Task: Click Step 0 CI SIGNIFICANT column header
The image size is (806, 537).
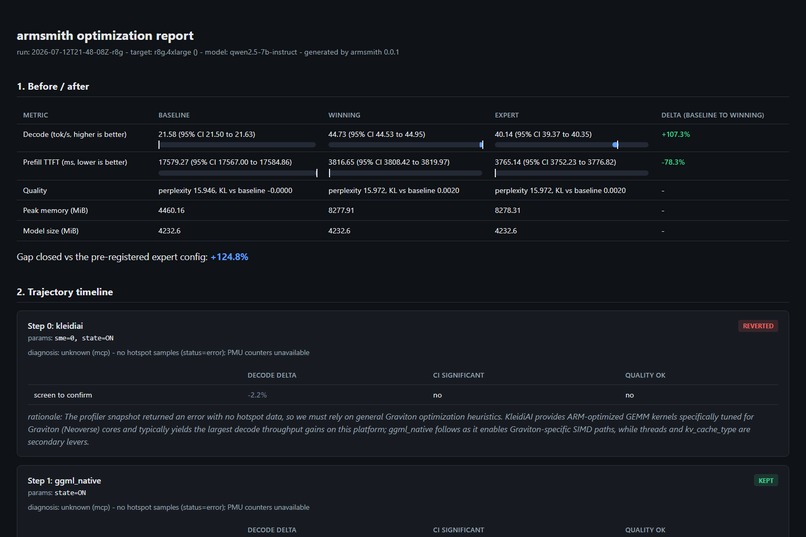Action: [458, 375]
